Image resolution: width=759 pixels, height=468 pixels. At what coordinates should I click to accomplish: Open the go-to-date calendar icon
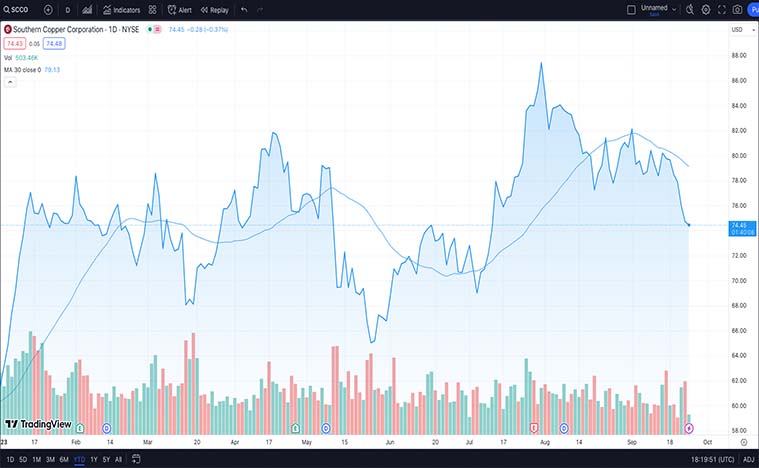(136, 459)
